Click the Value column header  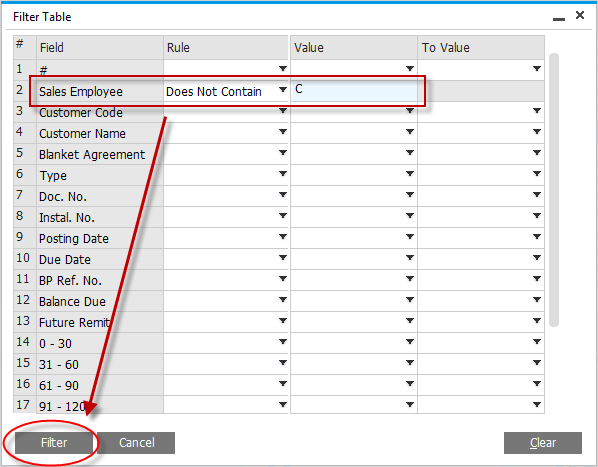[x=354, y=48]
